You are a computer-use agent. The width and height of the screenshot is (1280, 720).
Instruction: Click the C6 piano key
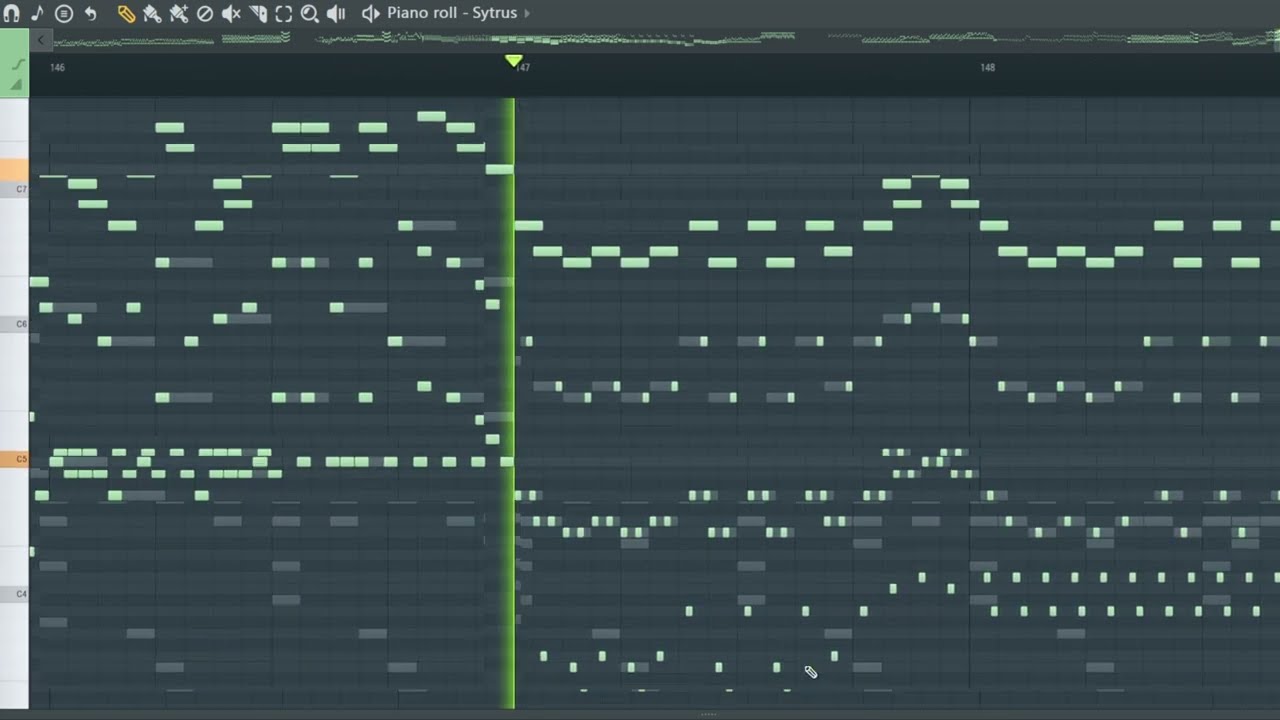point(15,324)
